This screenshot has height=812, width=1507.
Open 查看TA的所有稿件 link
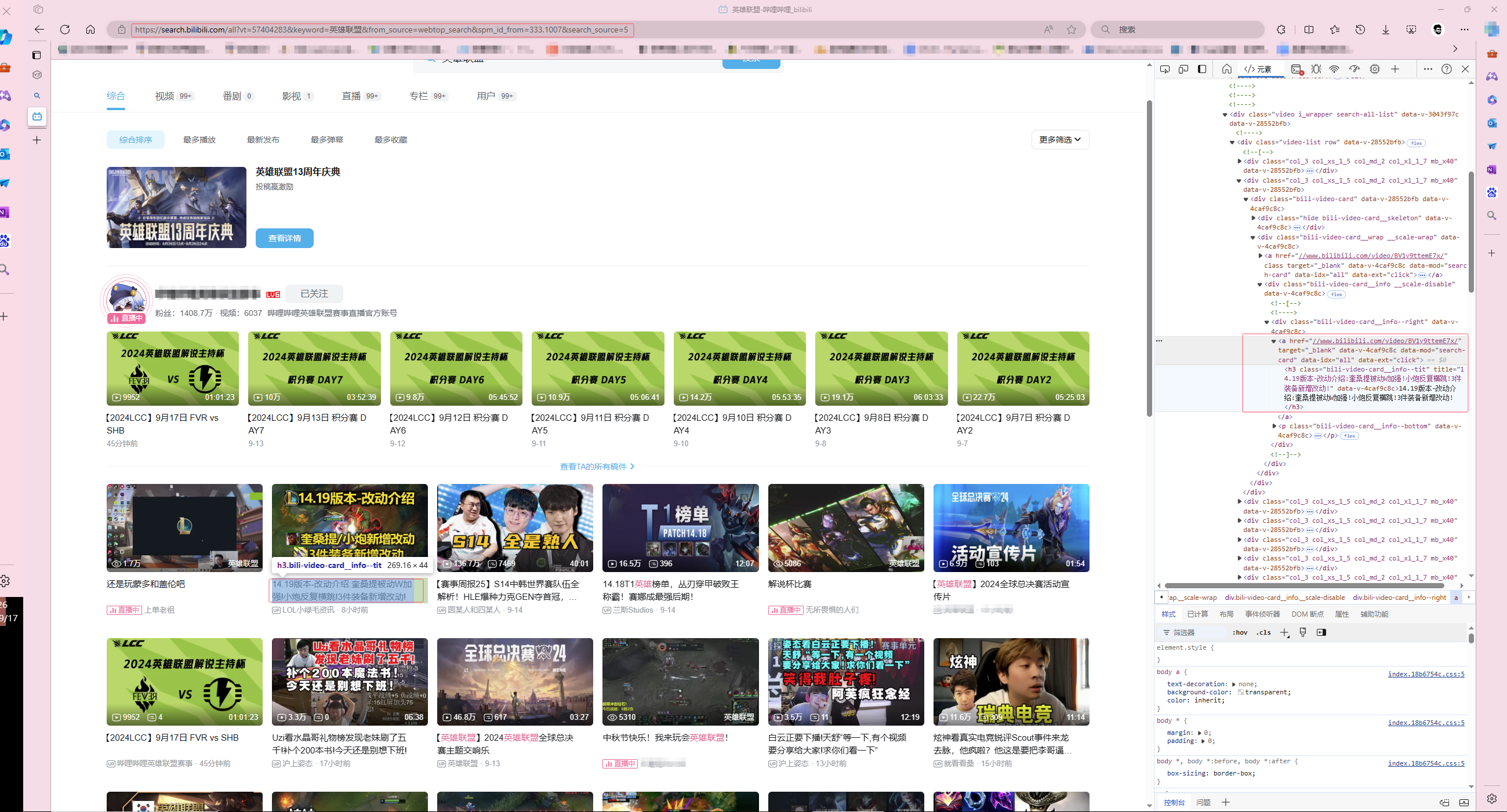pos(597,467)
